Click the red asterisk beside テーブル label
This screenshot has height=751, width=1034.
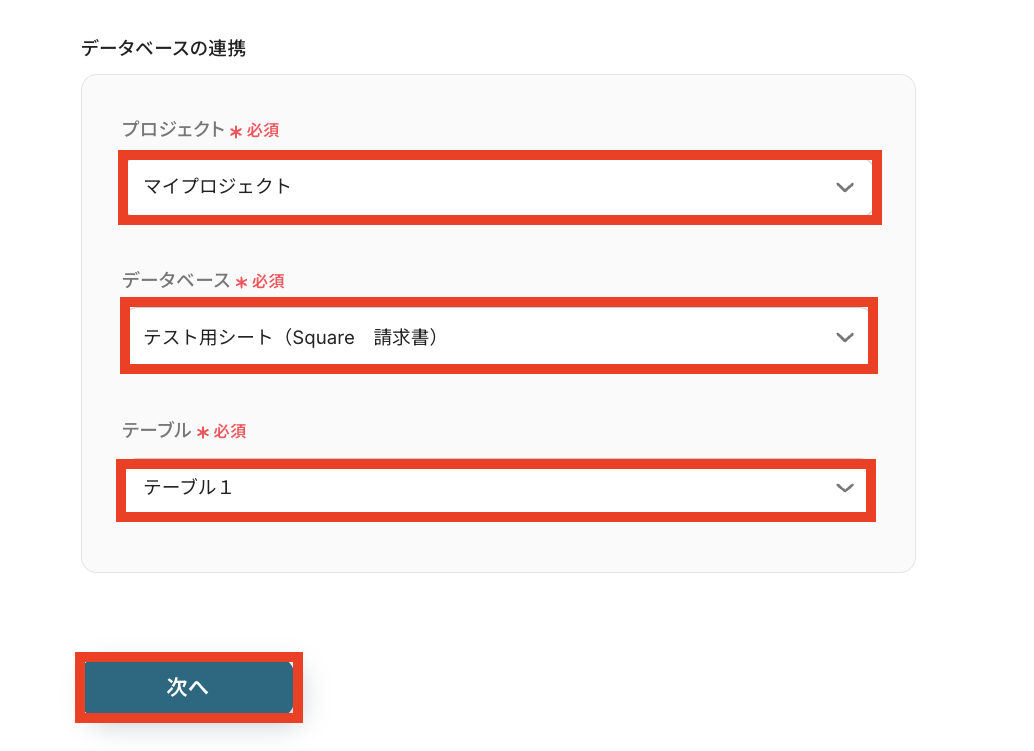(x=203, y=432)
